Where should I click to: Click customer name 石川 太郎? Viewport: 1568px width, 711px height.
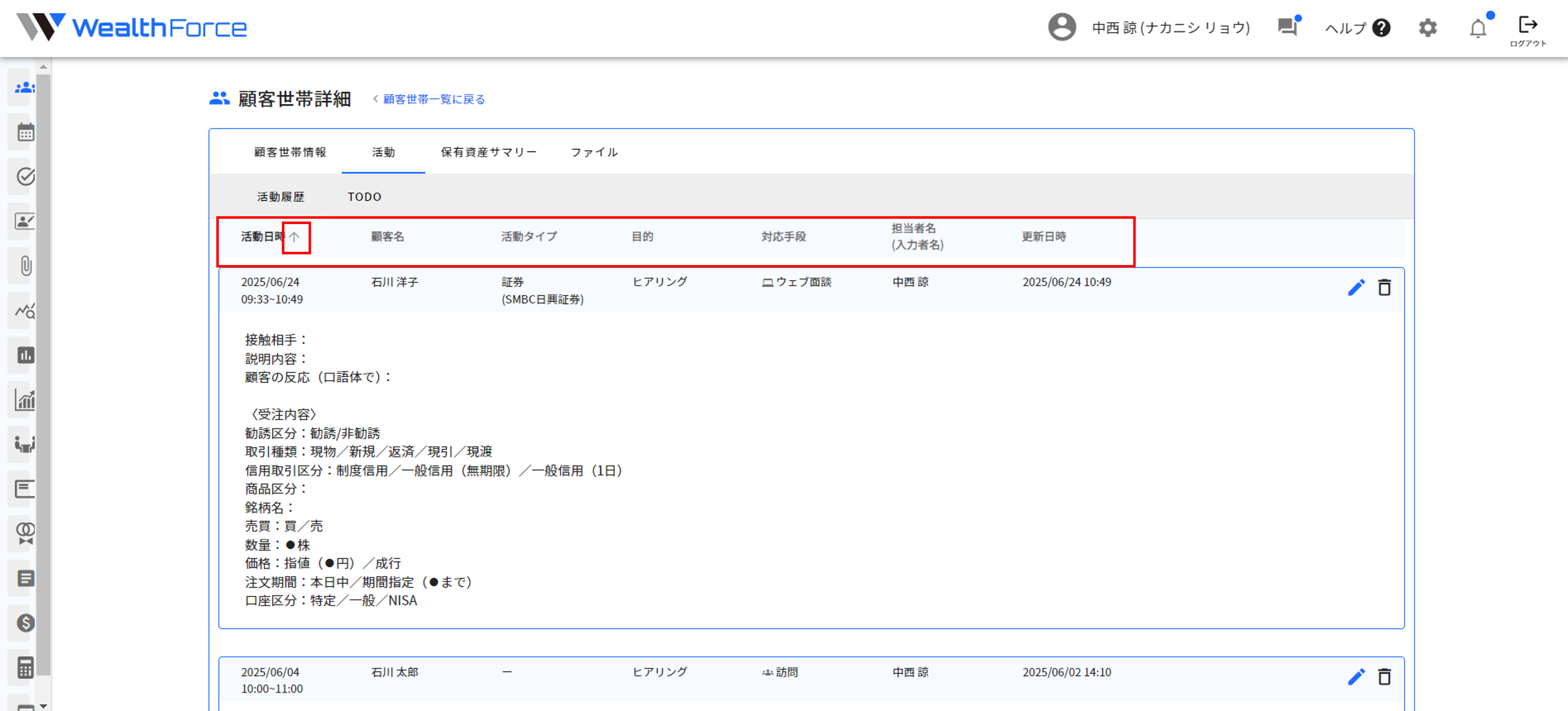(394, 672)
